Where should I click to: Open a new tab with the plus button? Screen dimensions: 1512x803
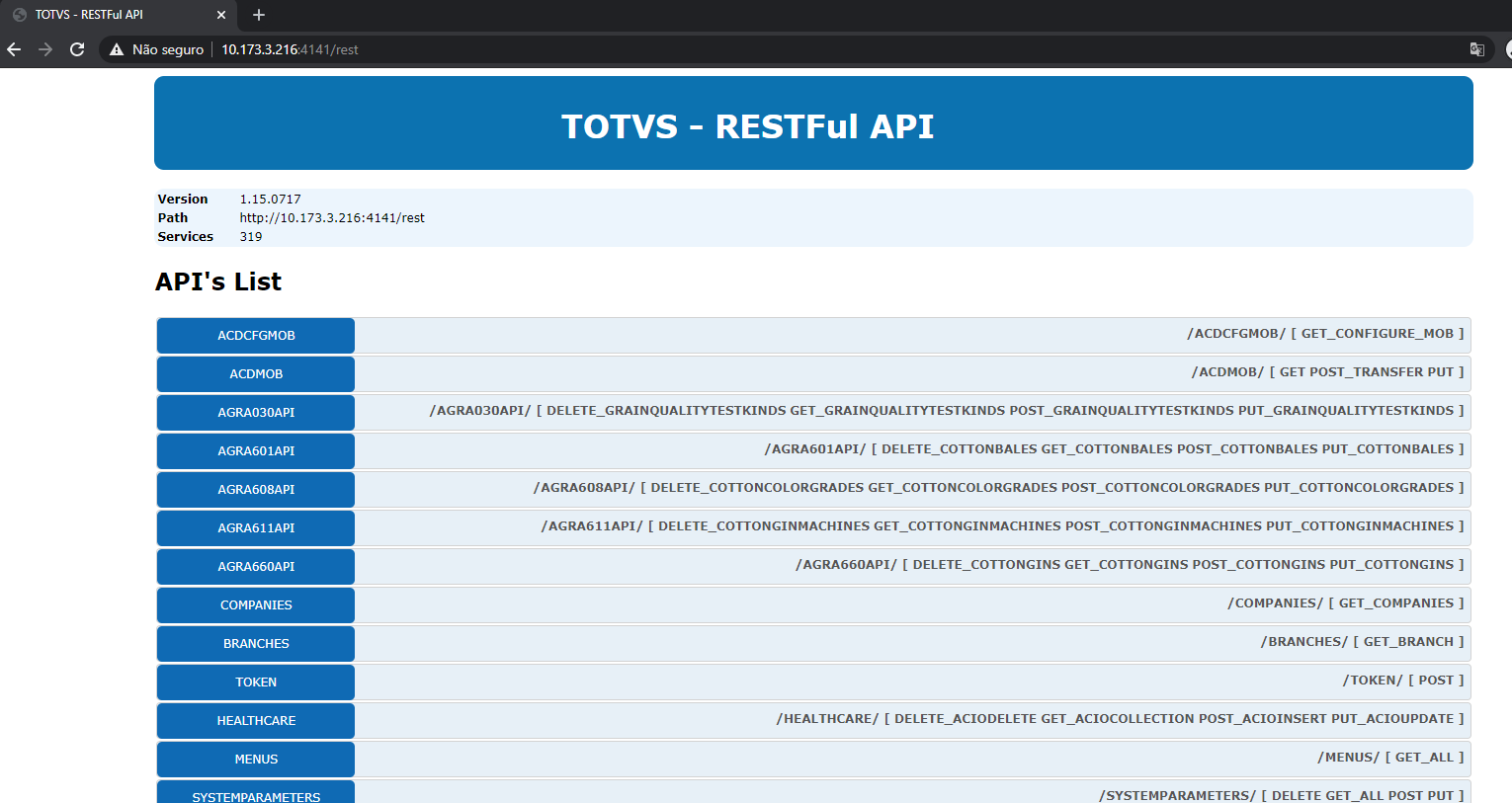tap(259, 15)
